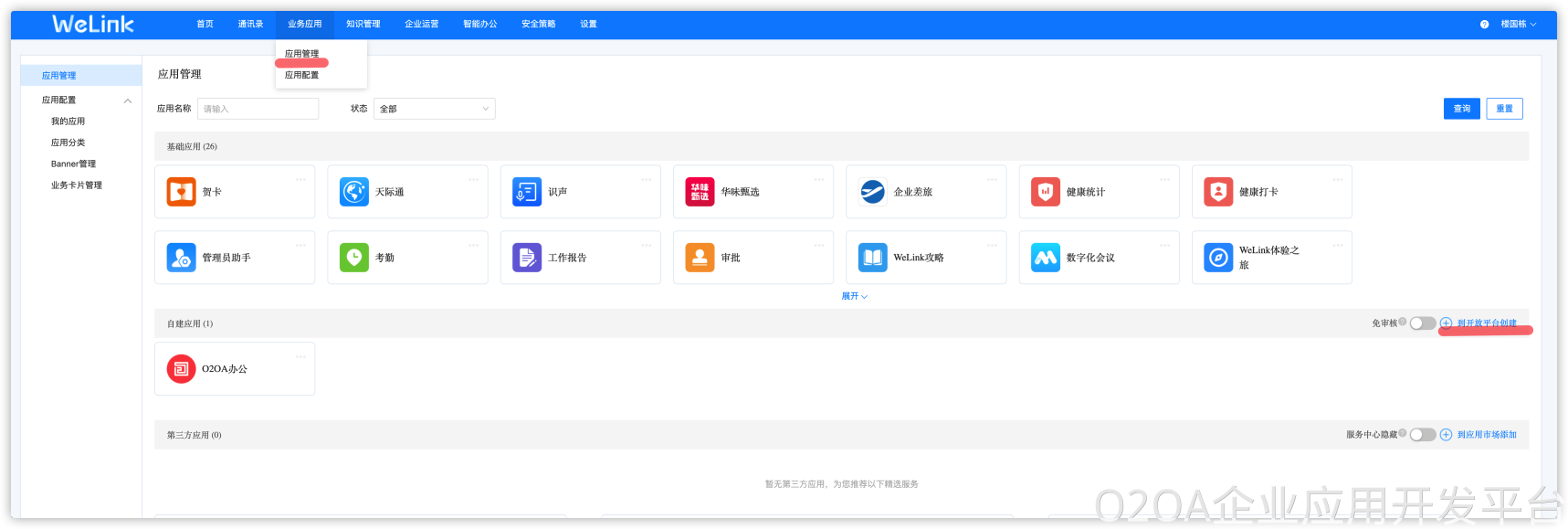The height and width of the screenshot is (529, 1568).
Task: Select 应用配置 from the dropdown menu
Action: point(301,75)
